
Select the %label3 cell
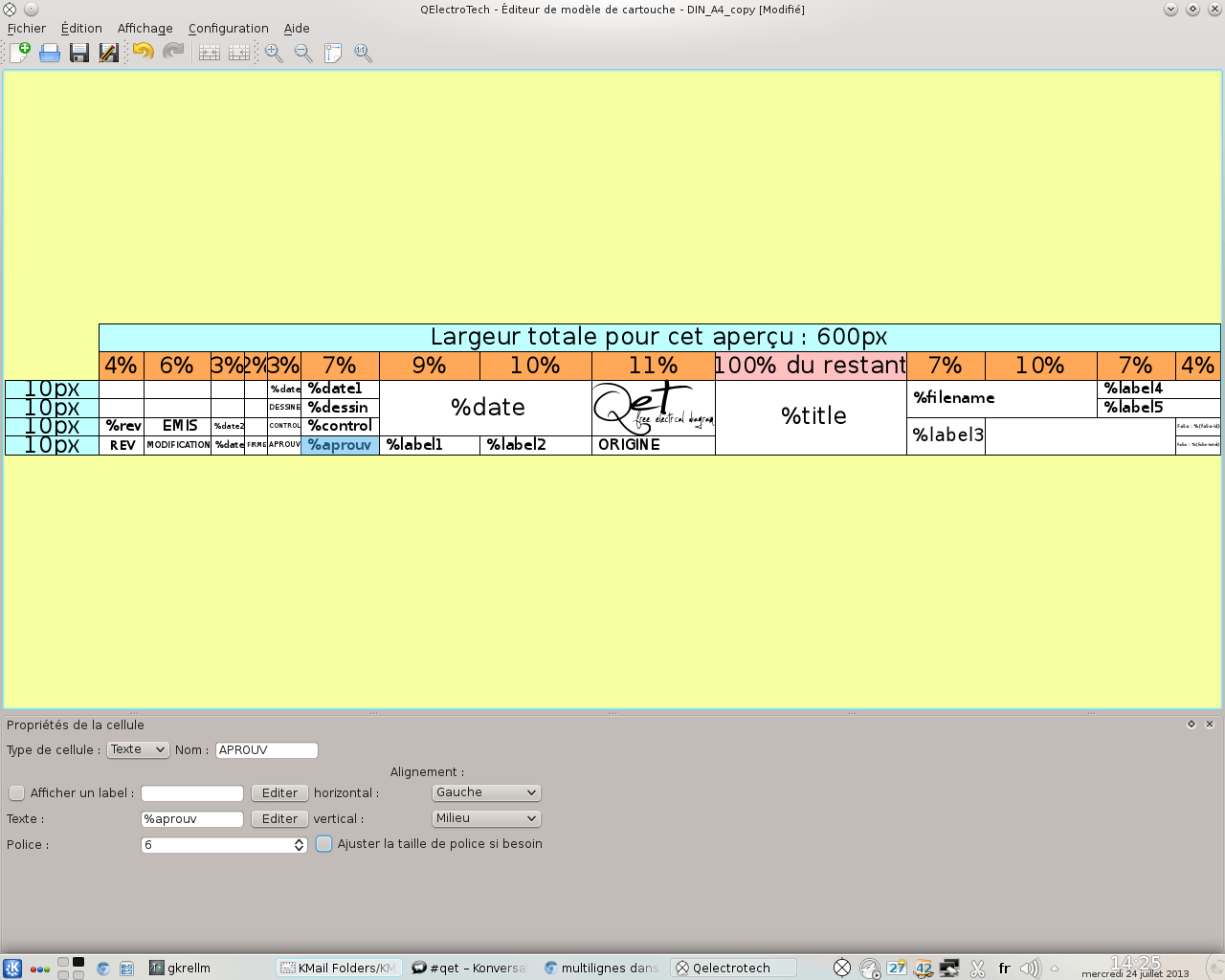947,435
